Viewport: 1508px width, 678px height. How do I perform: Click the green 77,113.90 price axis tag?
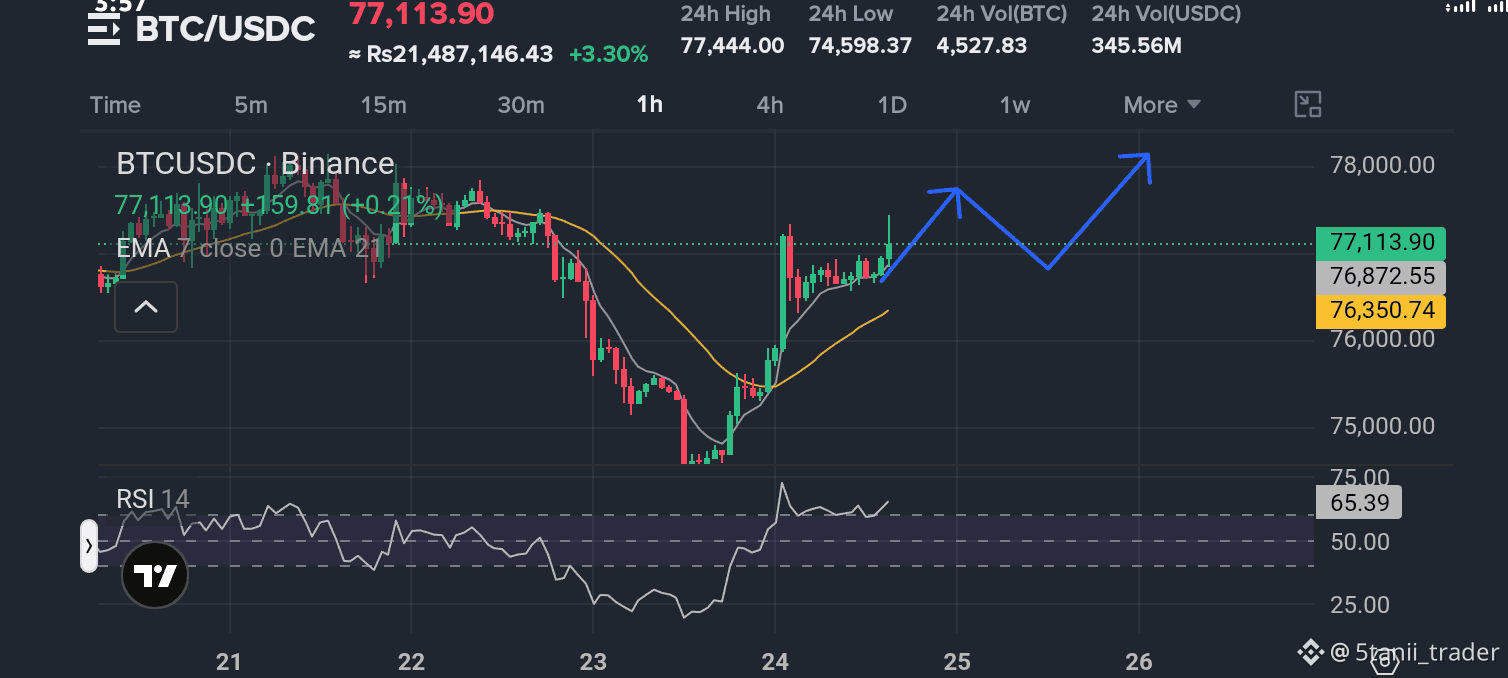coord(1381,242)
